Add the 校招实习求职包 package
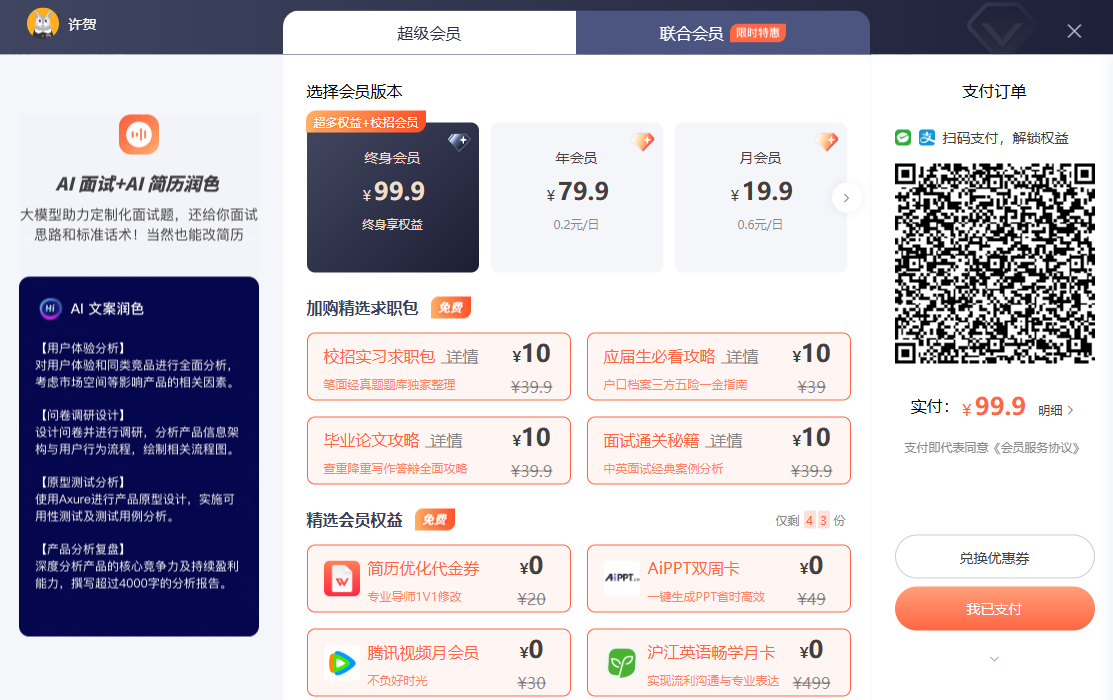Viewport: 1113px width, 700px height. [x=439, y=366]
